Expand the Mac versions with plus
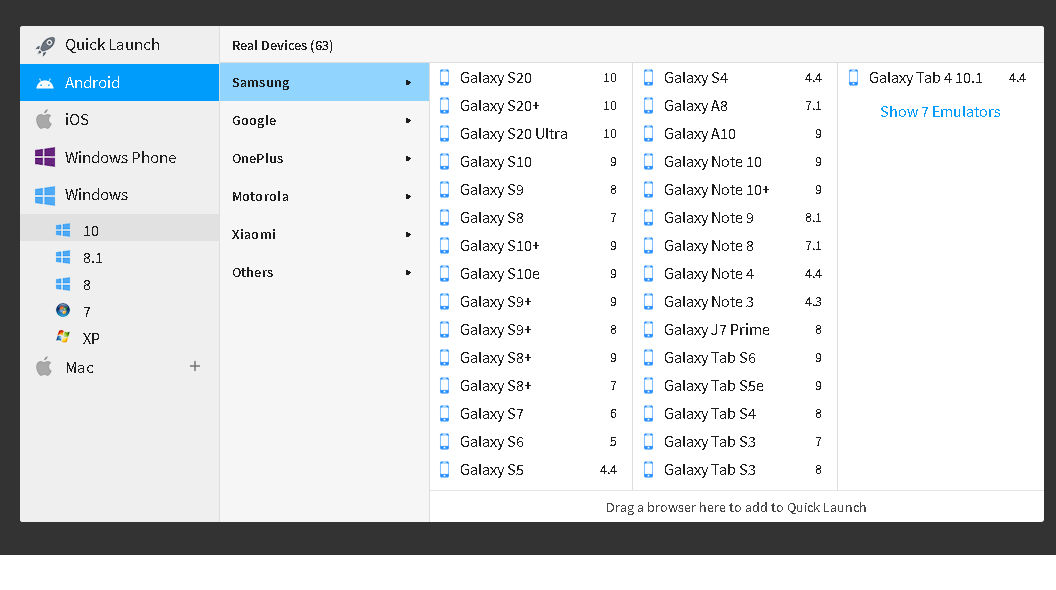Viewport: 1056px width, 590px height. tap(195, 366)
